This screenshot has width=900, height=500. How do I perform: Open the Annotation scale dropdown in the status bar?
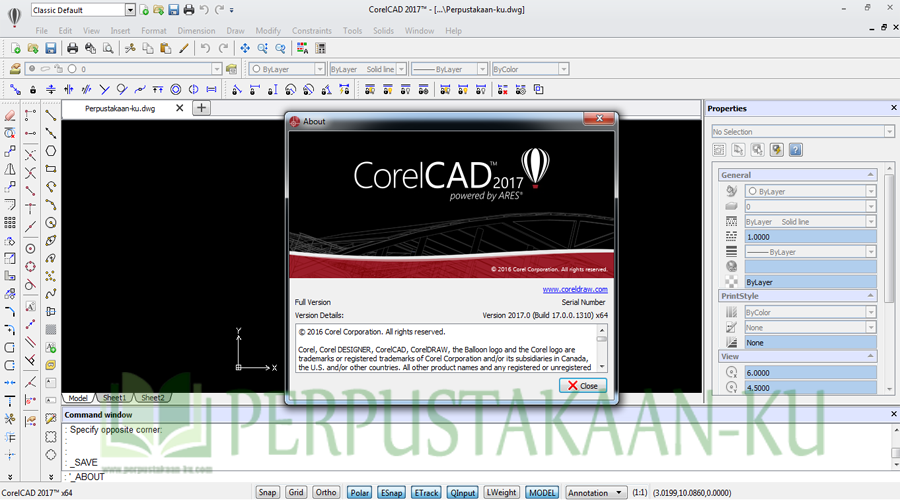[x=595, y=493]
